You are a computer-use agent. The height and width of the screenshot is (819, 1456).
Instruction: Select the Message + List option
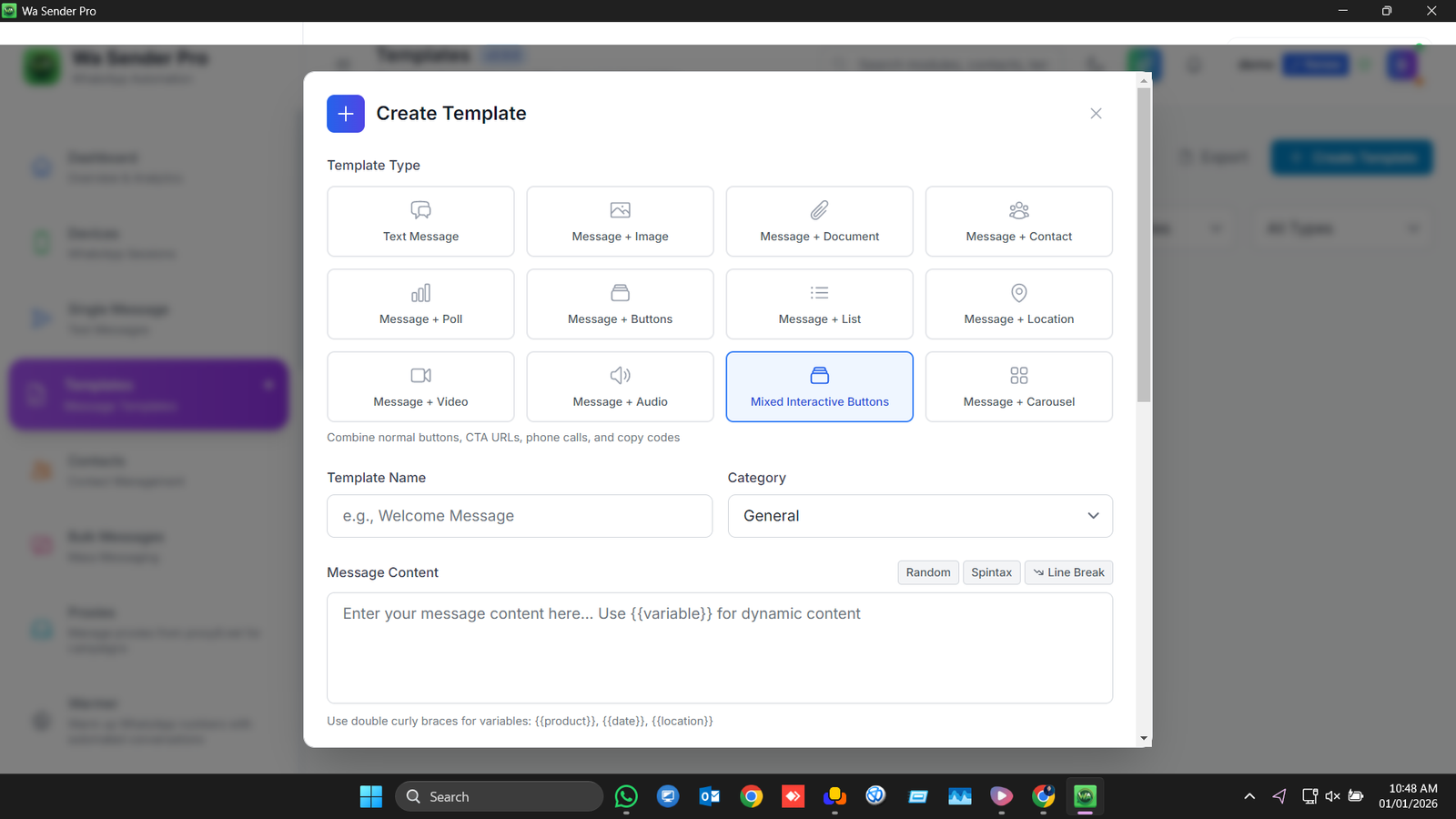coord(818,304)
